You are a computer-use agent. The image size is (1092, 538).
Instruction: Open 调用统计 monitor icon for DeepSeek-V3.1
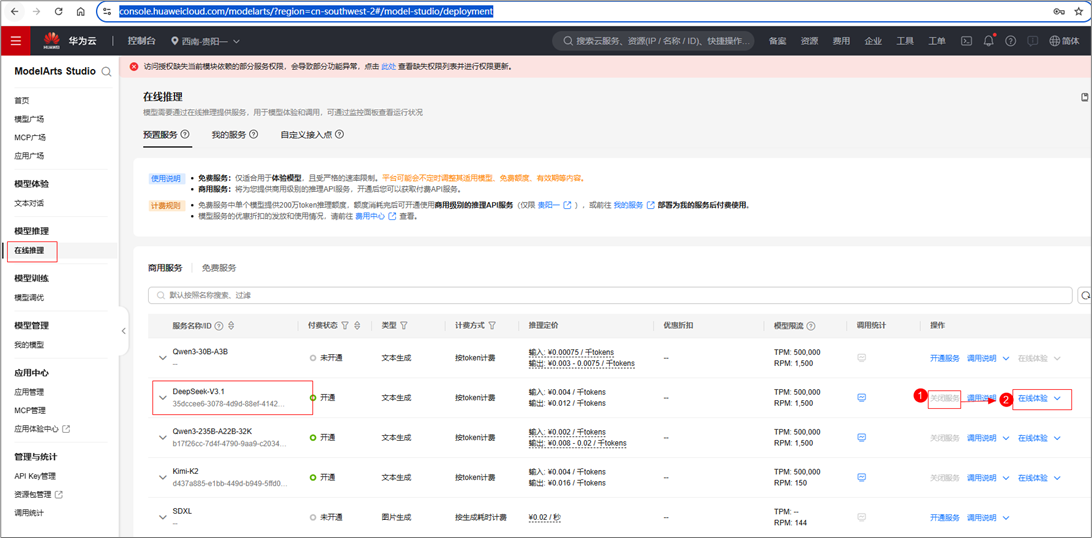point(861,397)
